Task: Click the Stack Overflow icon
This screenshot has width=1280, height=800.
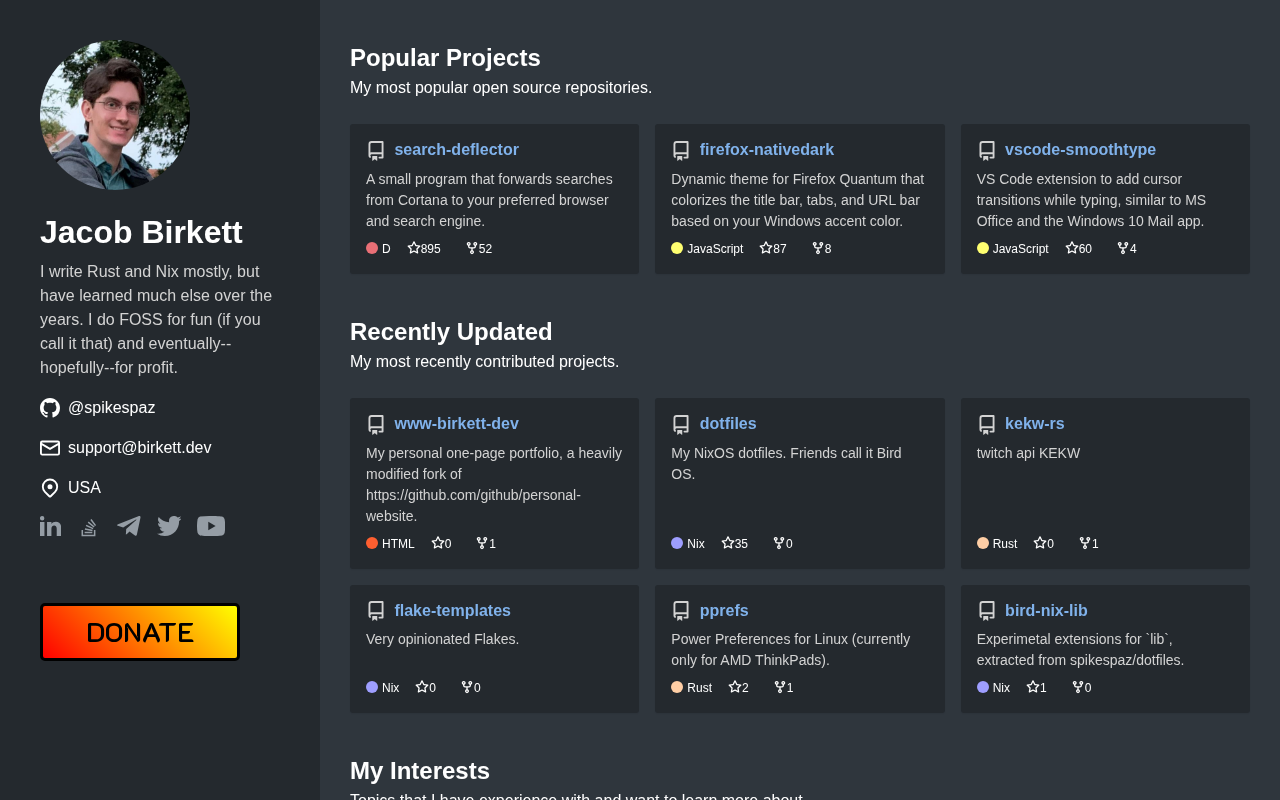Action: 89,527
